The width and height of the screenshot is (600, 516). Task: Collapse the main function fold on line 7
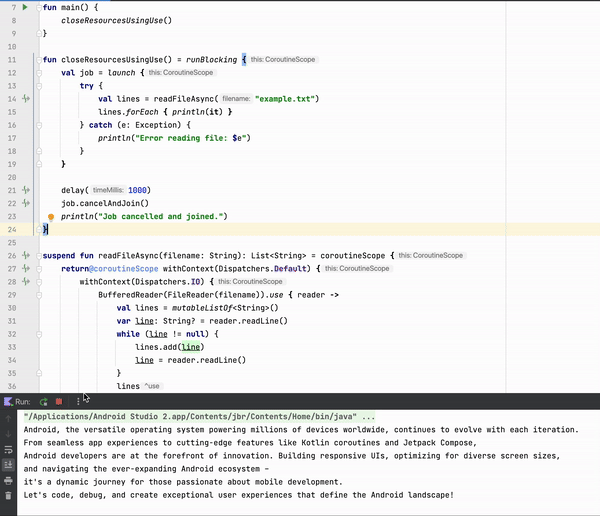click(38, 7)
